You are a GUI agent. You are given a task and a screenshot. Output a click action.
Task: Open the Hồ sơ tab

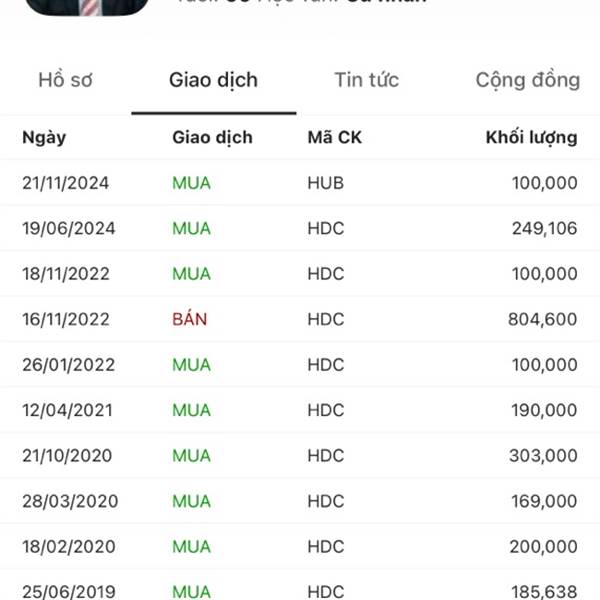(65, 80)
